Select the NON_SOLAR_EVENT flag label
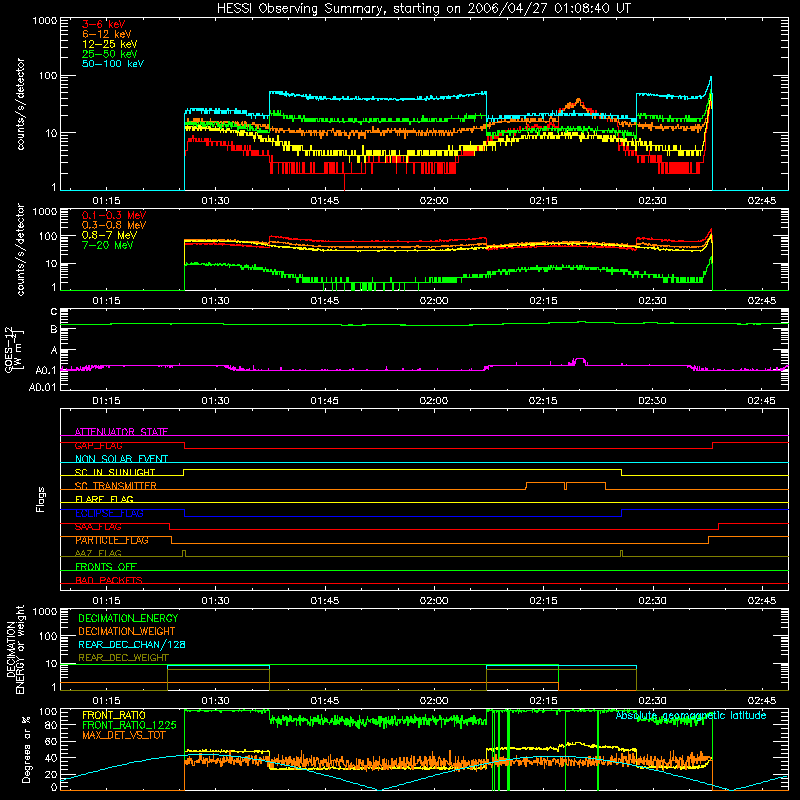The width and height of the screenshot is (800, 800). pyautogui.click(x=121, y=459)
